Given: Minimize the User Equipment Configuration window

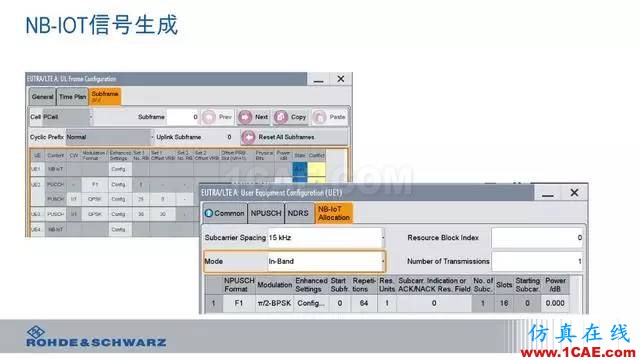Looking at the screenshot, I should point(548,193).
